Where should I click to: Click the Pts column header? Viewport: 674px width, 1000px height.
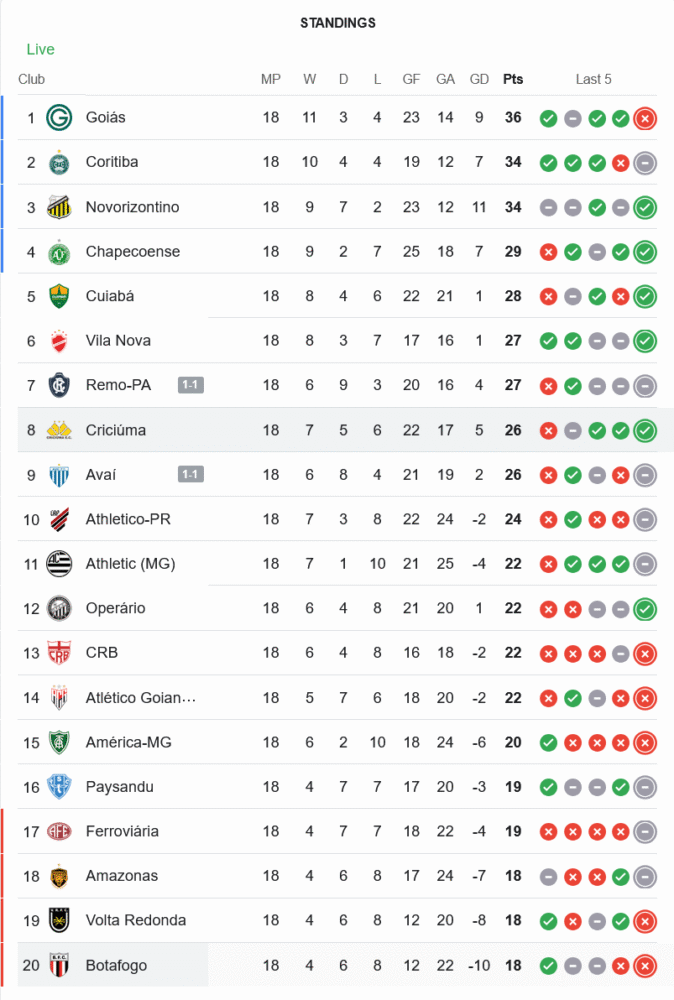click(513, 79)
